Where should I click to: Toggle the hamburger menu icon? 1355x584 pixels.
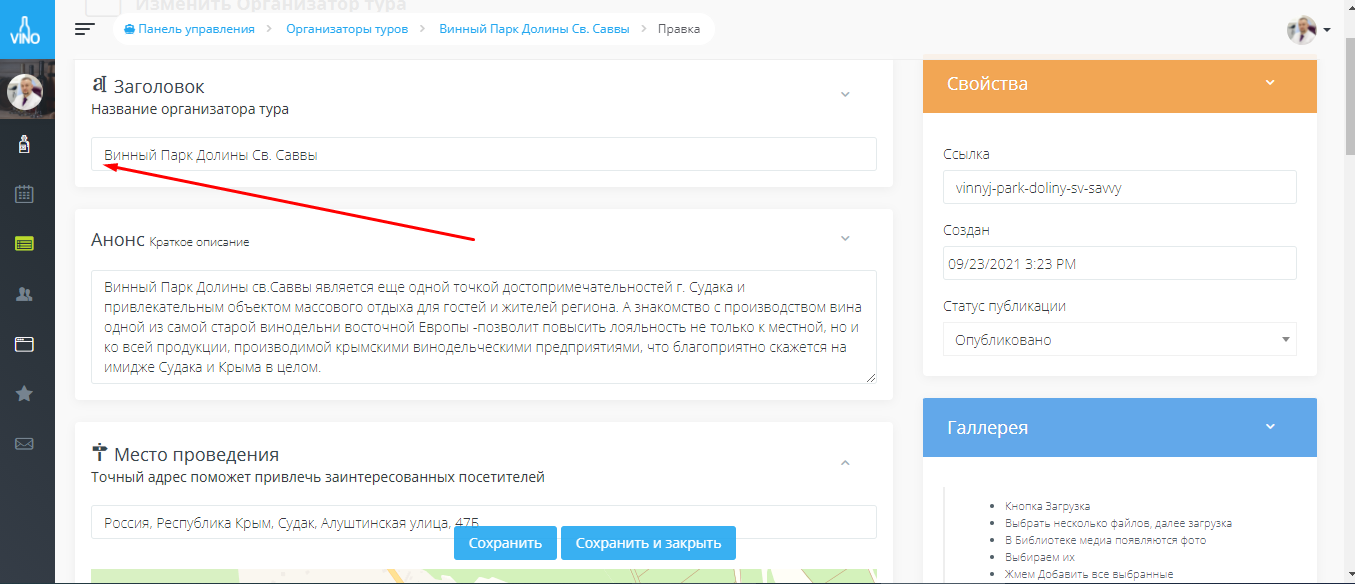click(85, 29)
